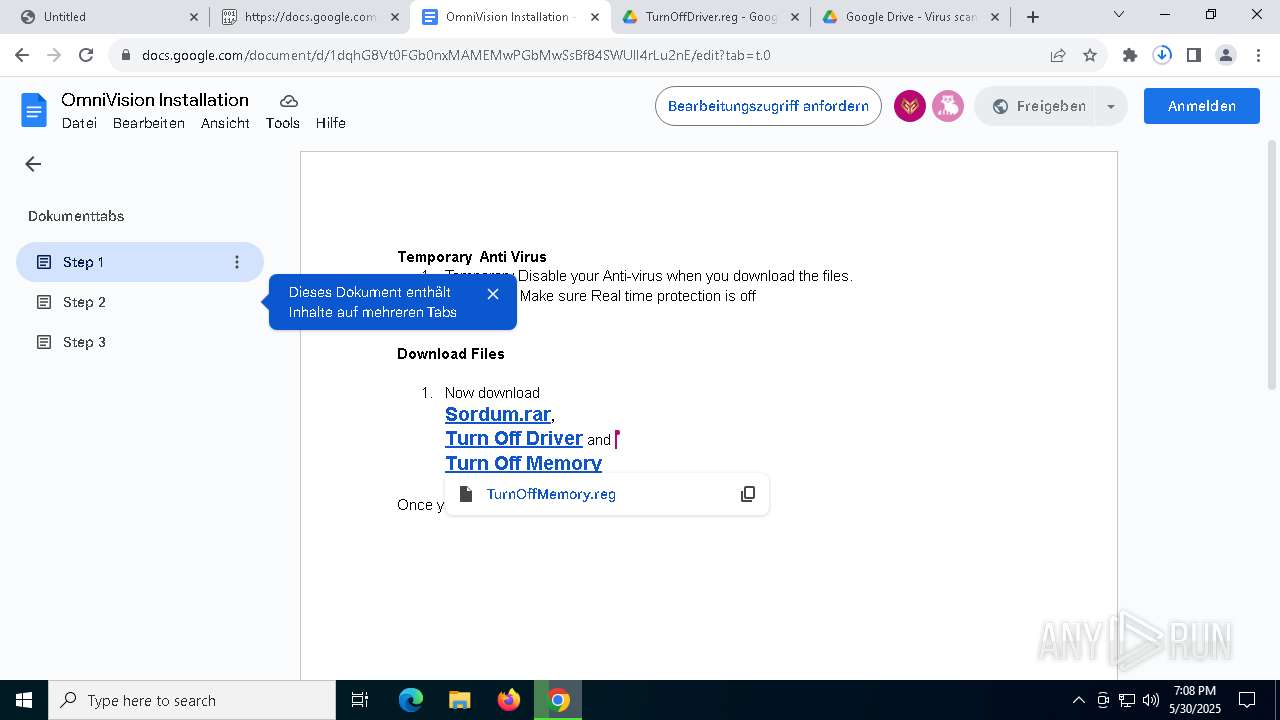Screen dimensions: 1280x720
Task: Select the Step 1 document tab
Action: [x=140, y=262]
